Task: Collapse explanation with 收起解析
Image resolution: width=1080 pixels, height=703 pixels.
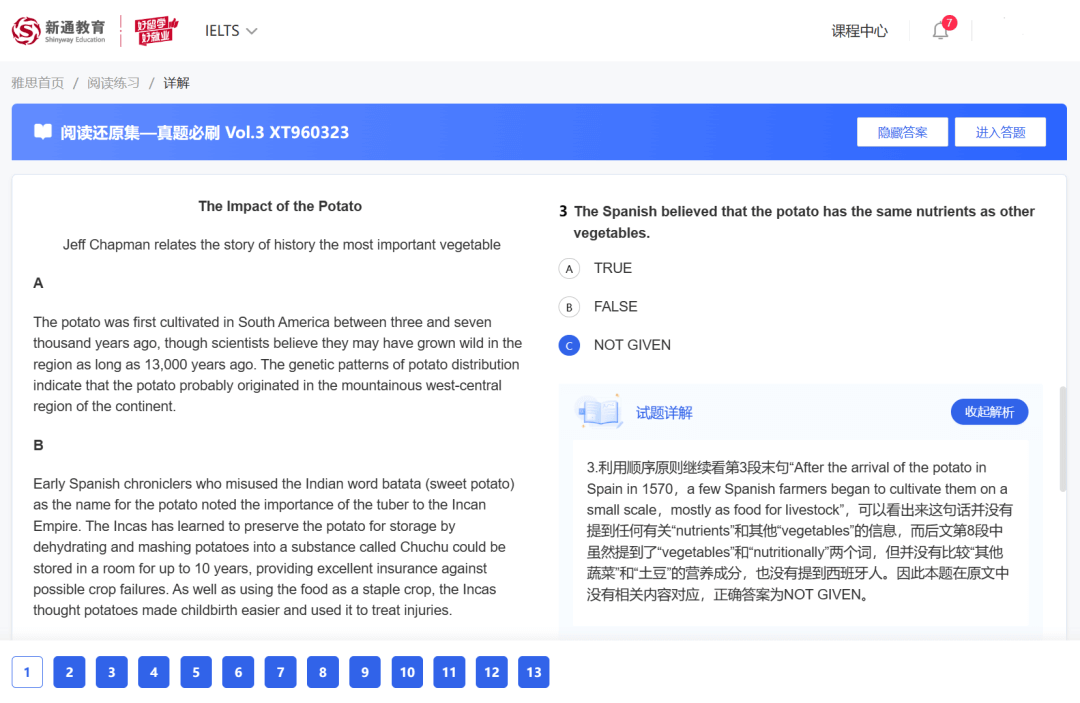Action: (989, 412)
